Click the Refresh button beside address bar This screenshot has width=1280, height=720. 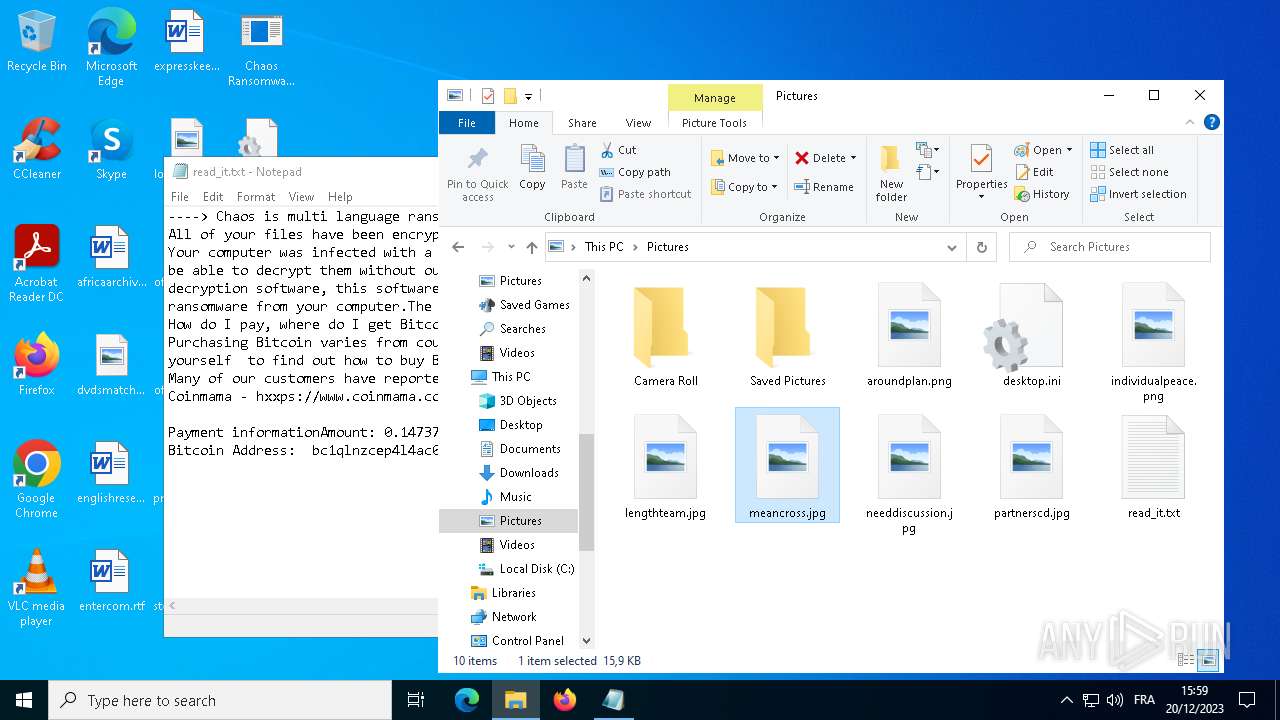point(981,247)
